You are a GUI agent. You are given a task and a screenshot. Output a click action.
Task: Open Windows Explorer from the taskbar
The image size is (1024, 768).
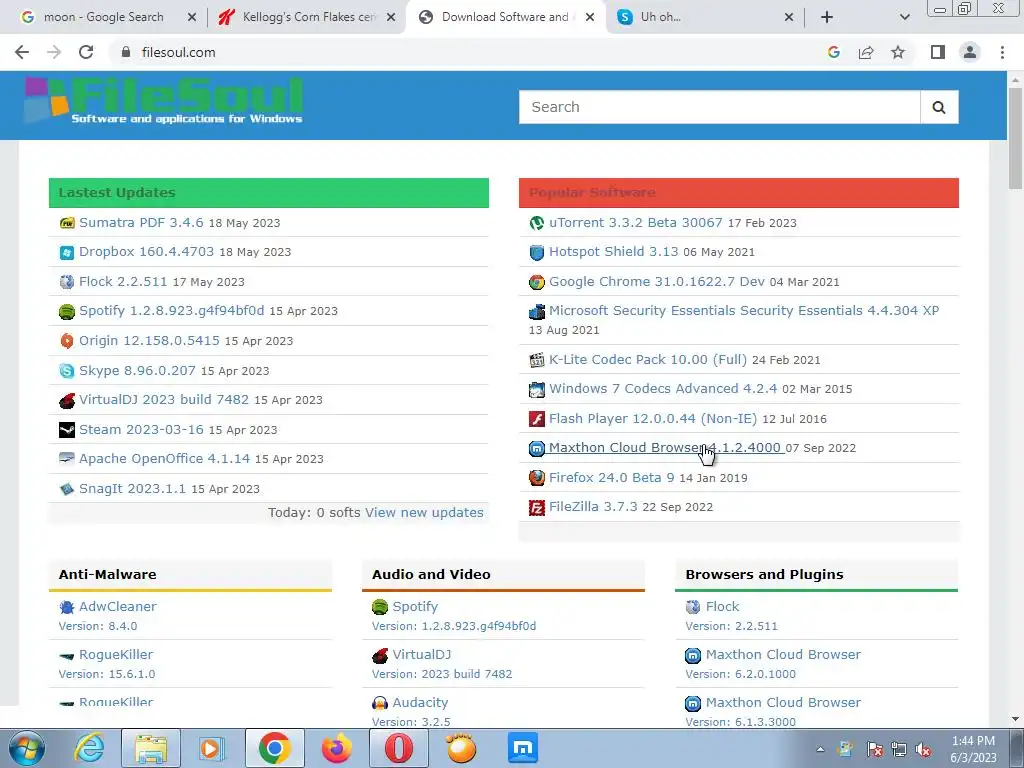tap(151, 748)
